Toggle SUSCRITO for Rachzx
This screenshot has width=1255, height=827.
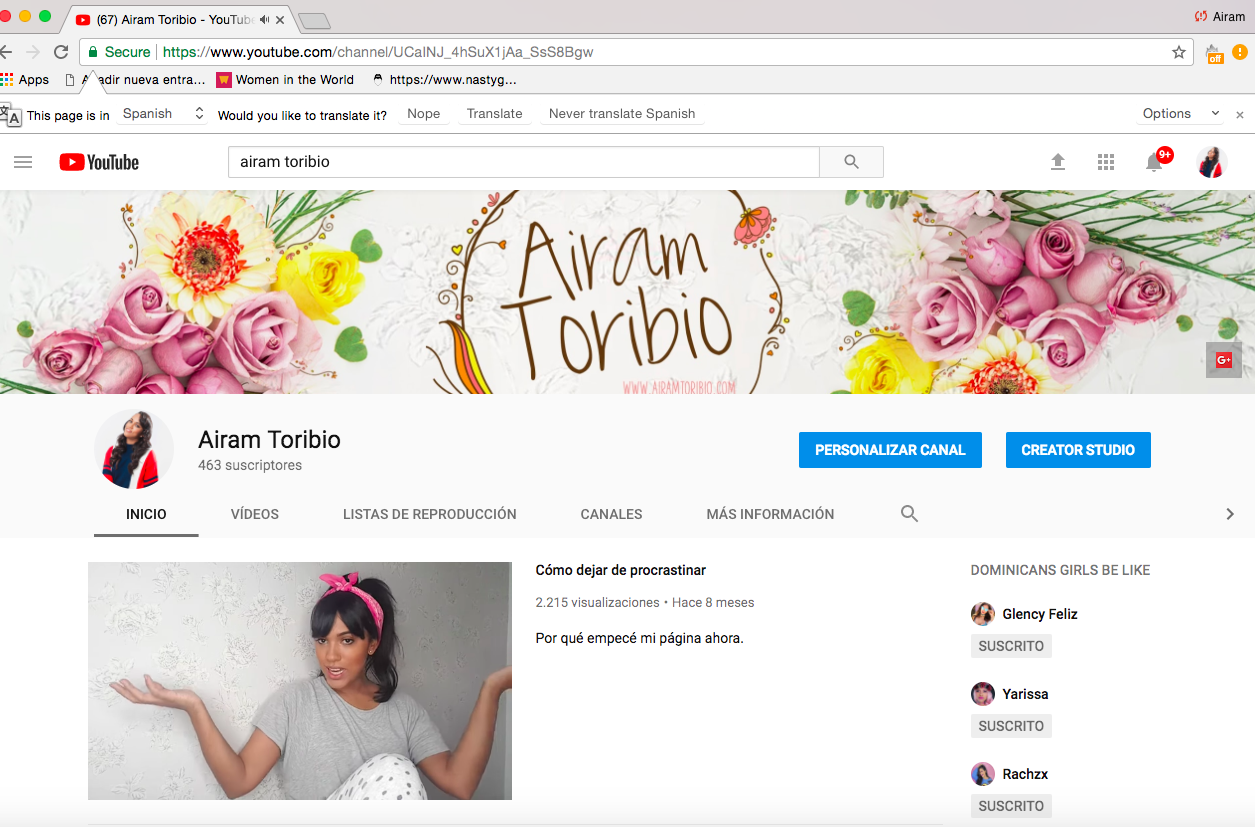pyautogui.click(x=1011, y=806)
